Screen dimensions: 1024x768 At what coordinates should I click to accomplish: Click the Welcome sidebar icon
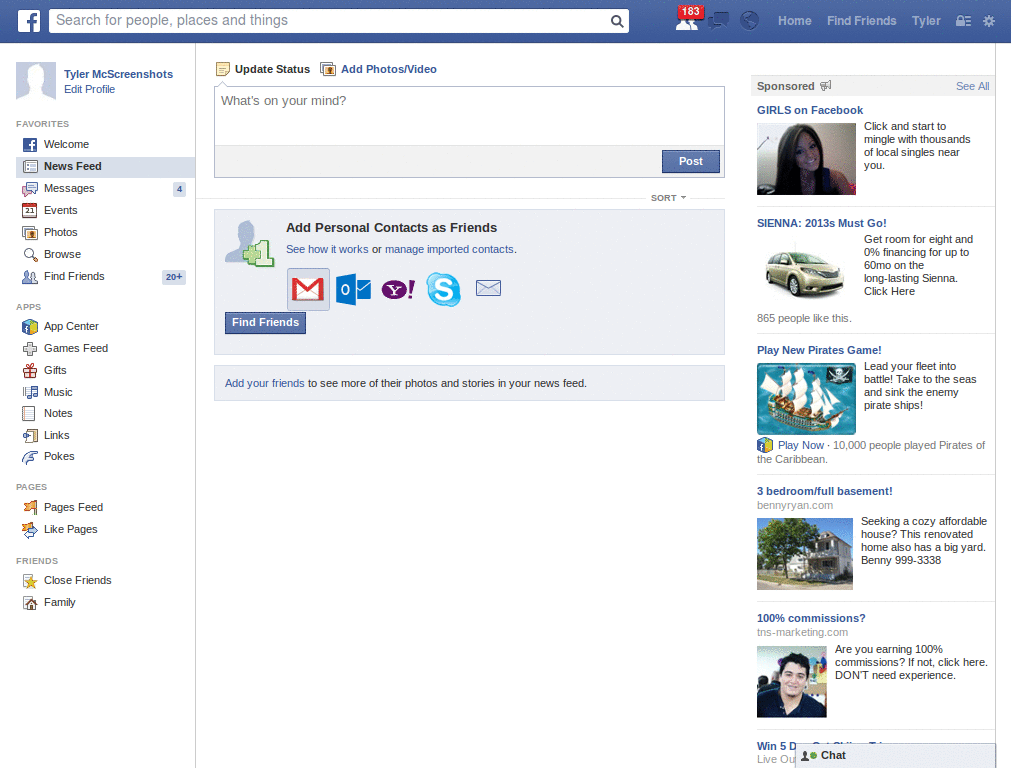pos(30,144)
